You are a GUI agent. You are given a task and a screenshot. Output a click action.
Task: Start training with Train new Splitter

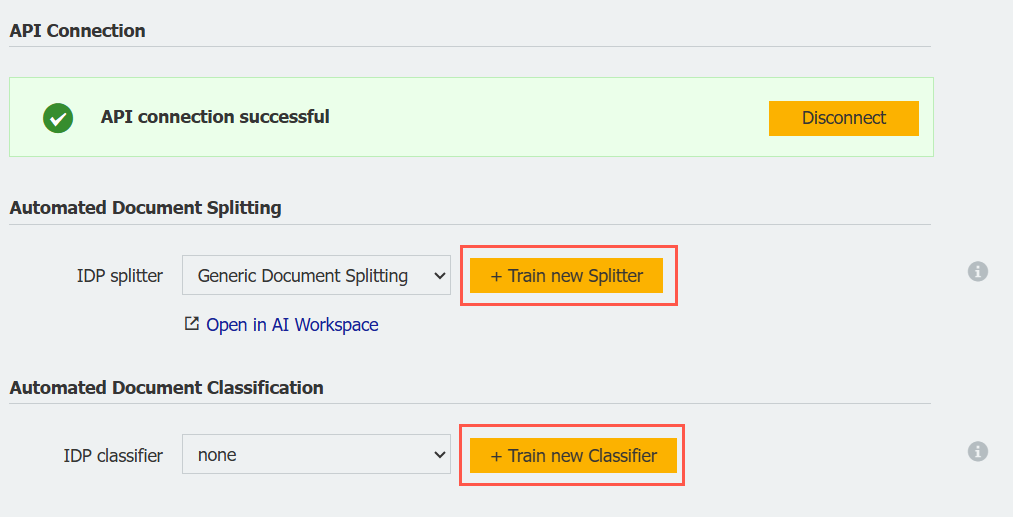pyautogui.click(x=566, y=275)
